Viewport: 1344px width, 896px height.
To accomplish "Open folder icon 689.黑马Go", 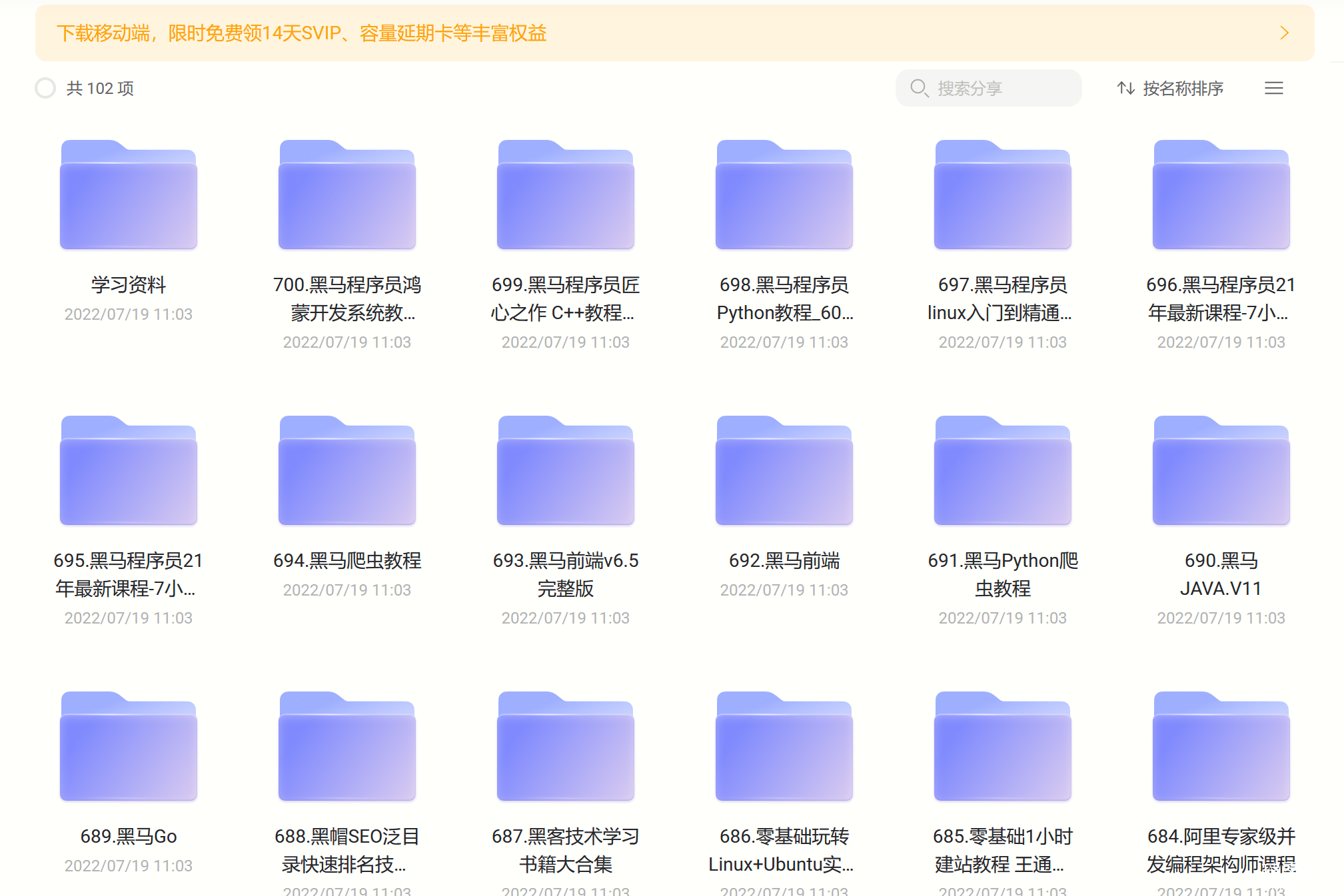I will (x=129, y=746).
